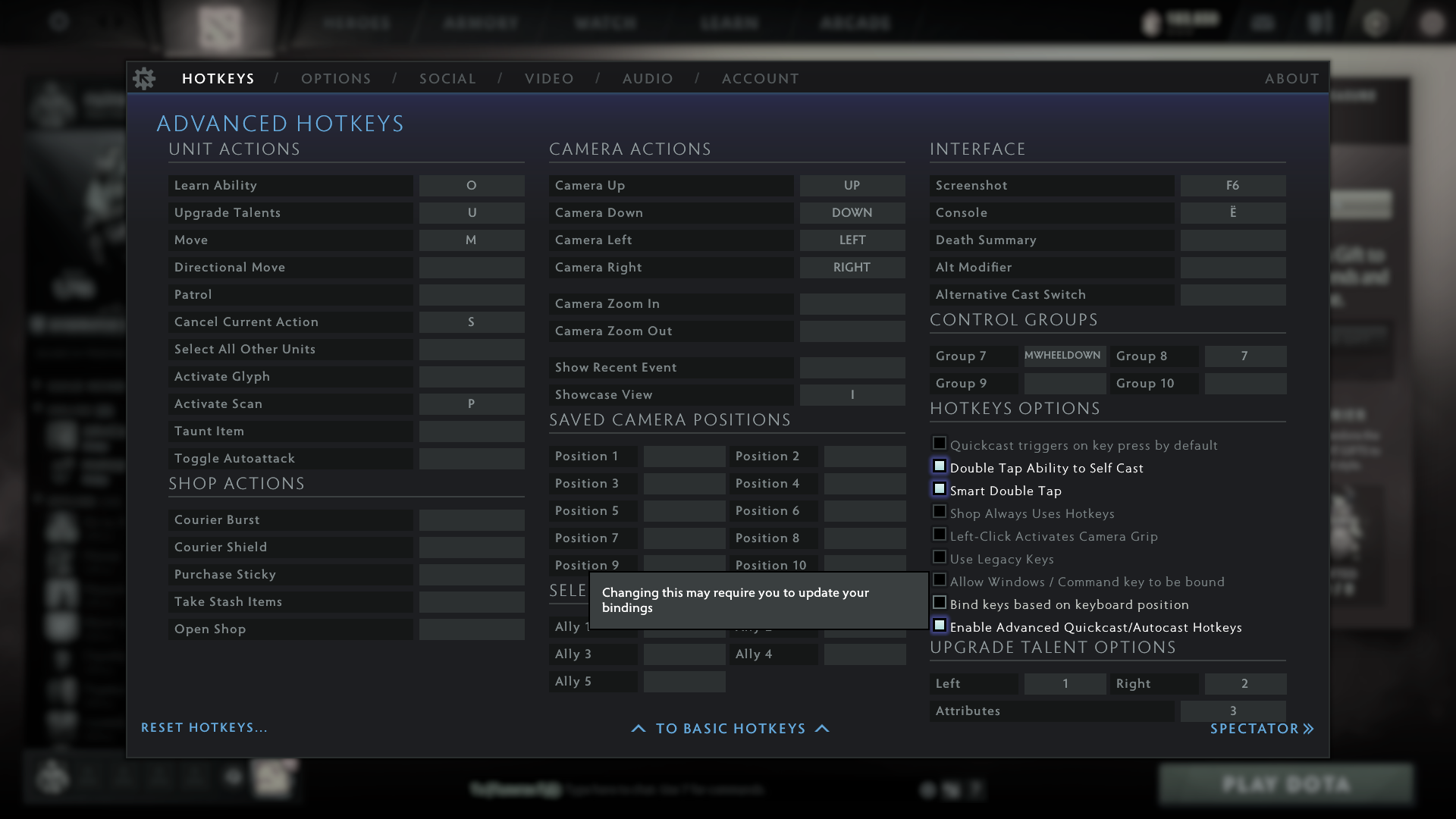Click Reset Hotkeys link

204,728
